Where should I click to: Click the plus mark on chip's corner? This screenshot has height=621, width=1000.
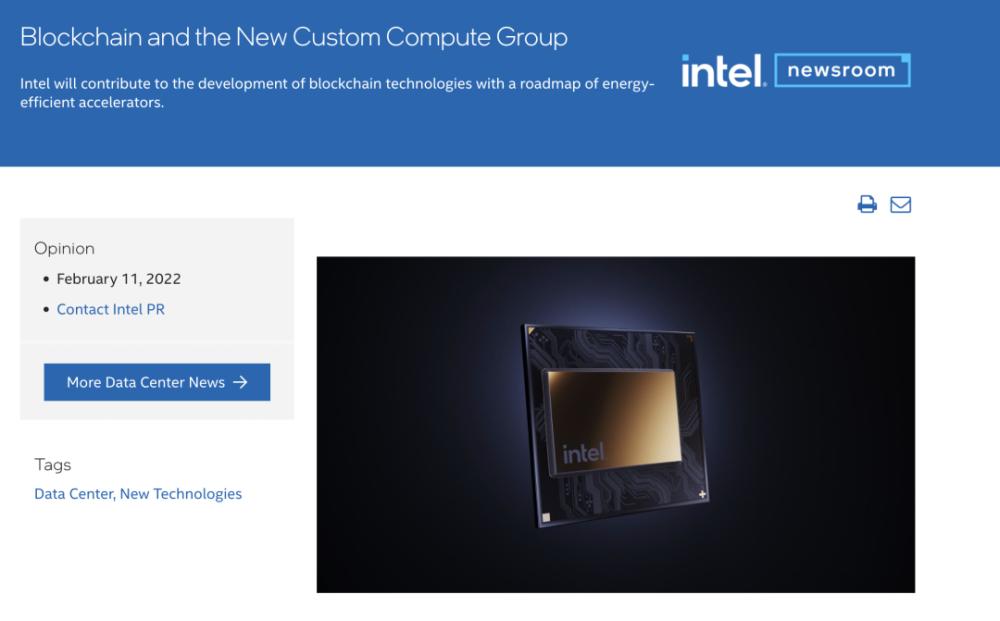(x=702, y=494)
